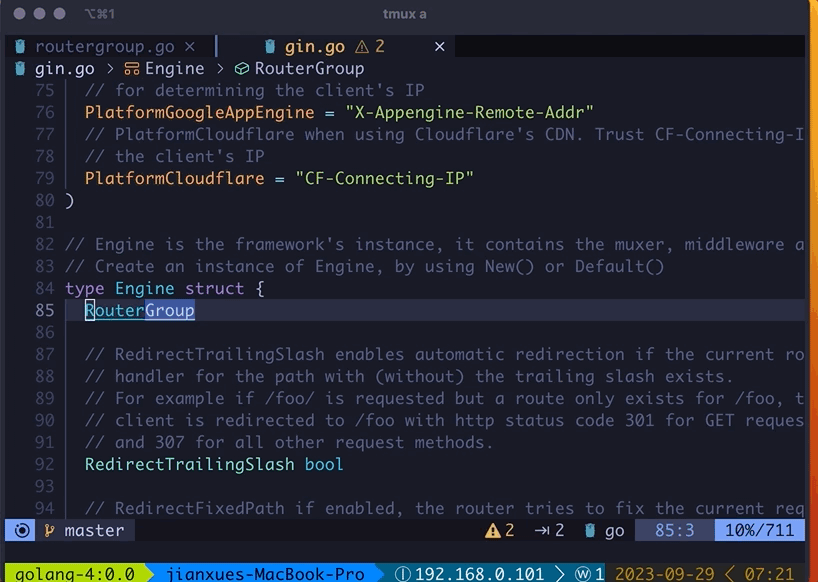Click the tab-indent icon in statusline
This screenshot has height=582, width=818.
pyautogui.click(x=542, y=531)
